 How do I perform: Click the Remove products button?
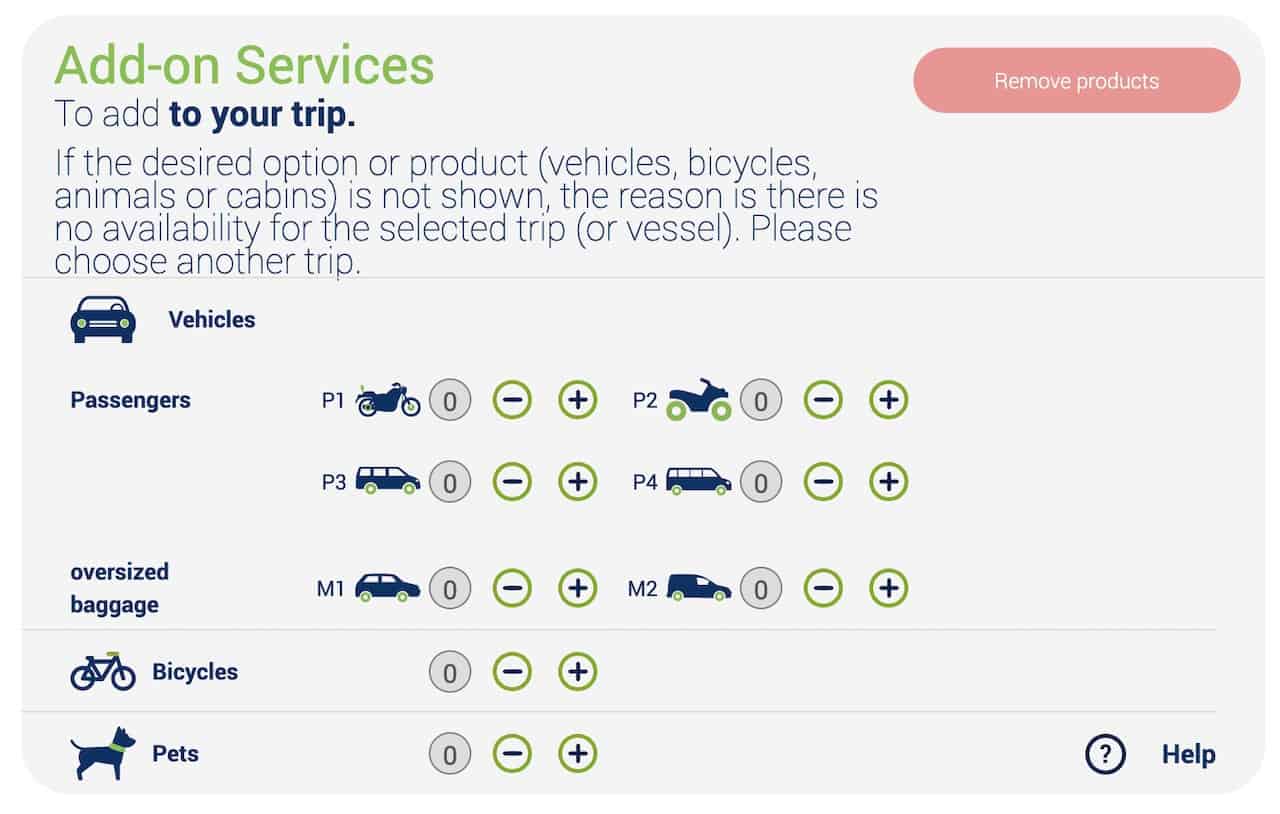1077,81
